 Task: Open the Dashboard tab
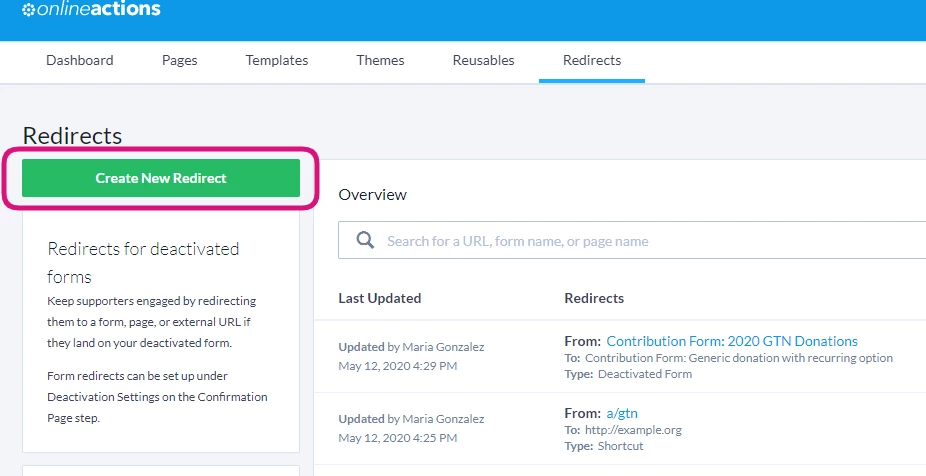(x=80, y=60)
